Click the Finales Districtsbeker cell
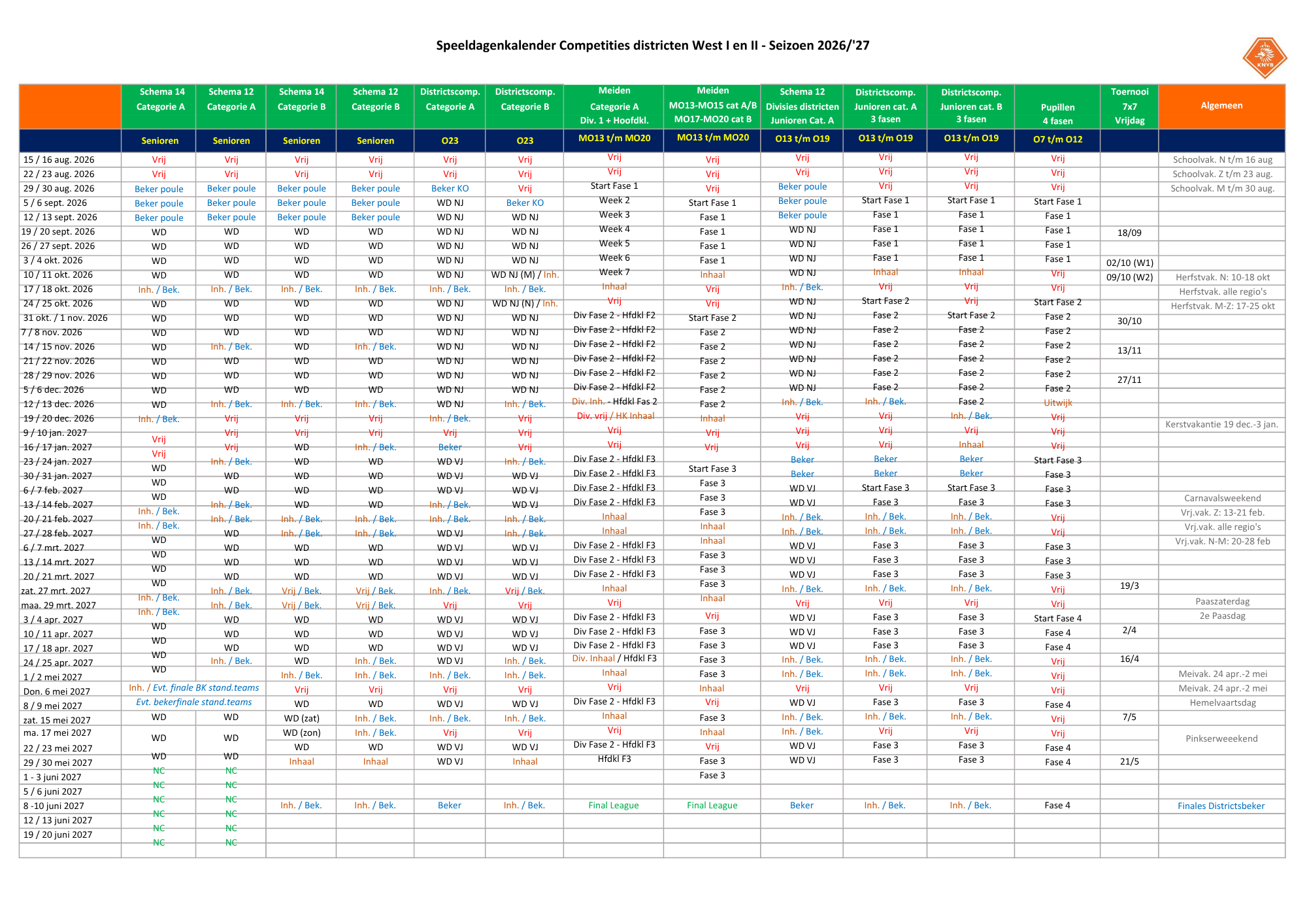1307x924 pixels. [1221, 806]
